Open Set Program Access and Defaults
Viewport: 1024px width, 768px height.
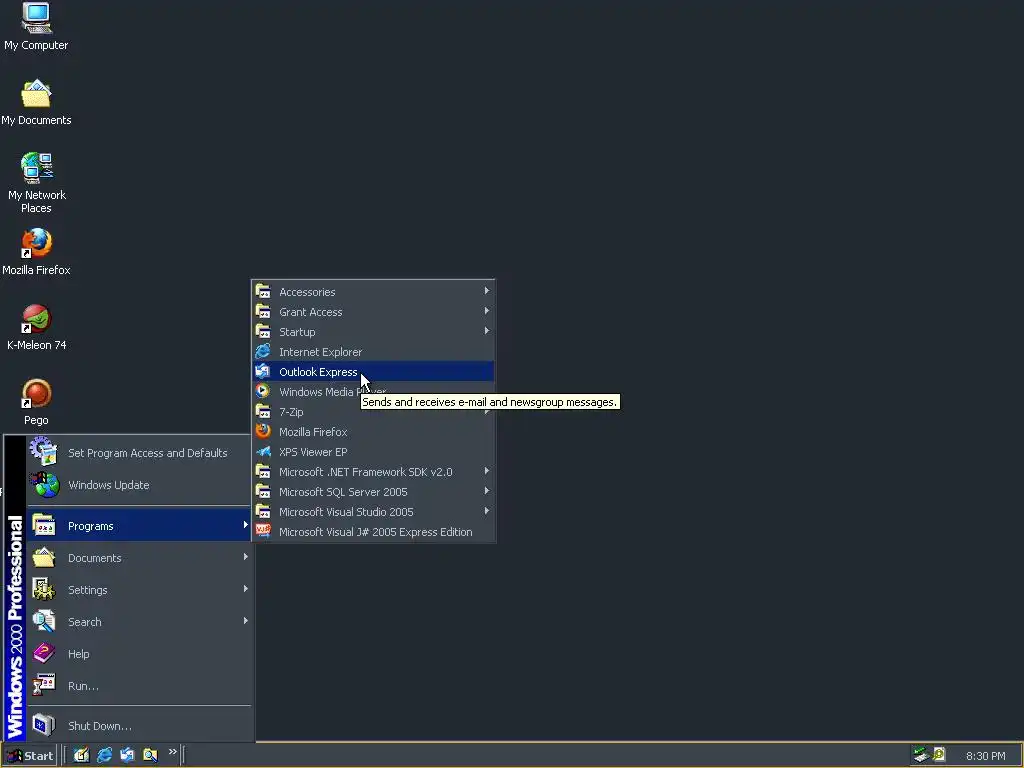(x=138, y=453)
